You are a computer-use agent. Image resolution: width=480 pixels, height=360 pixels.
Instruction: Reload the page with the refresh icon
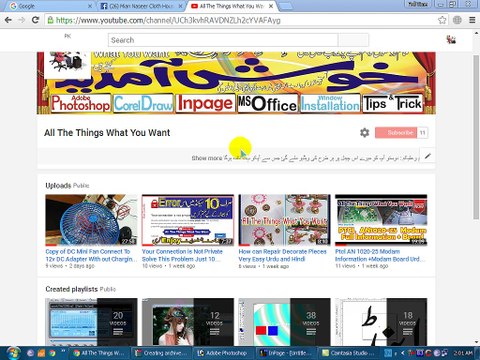(x=35, y=20)
